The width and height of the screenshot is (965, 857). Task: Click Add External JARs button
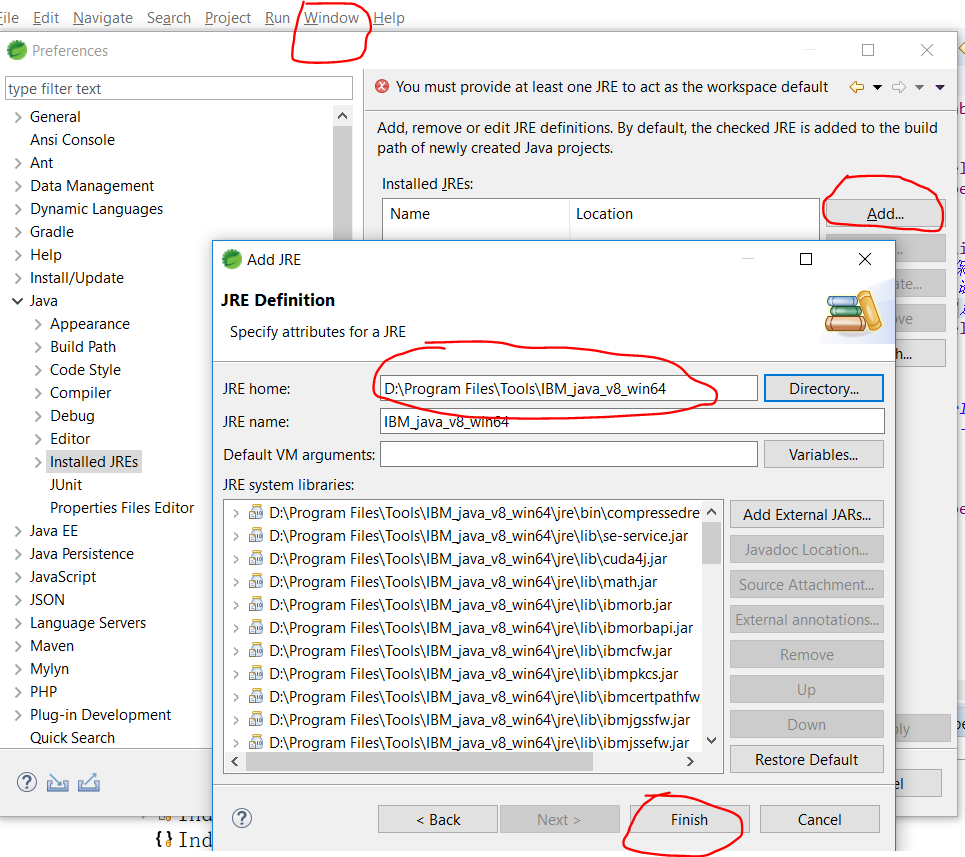click(806, 514)
